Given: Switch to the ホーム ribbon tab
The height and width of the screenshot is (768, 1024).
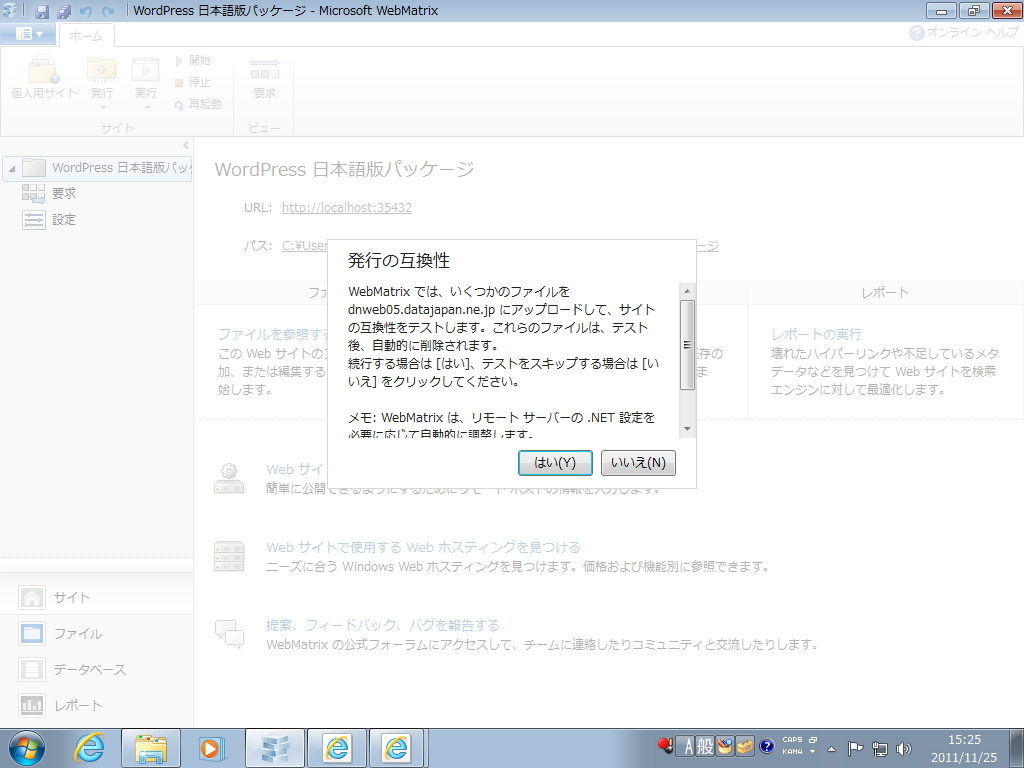Looking at the screenshot, I should pos(85,36).
